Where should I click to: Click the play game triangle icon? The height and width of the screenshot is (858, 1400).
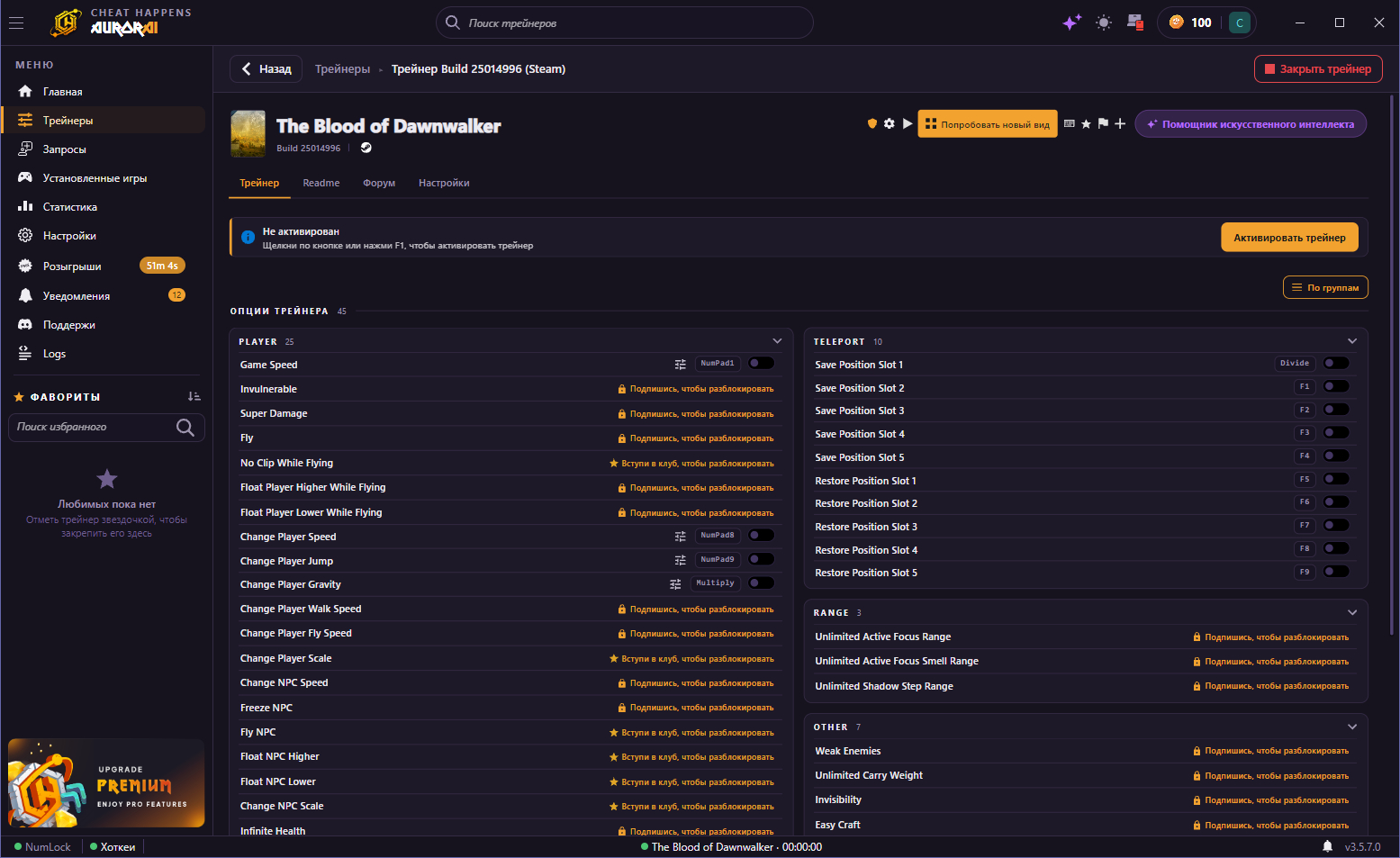pos(908,123)
